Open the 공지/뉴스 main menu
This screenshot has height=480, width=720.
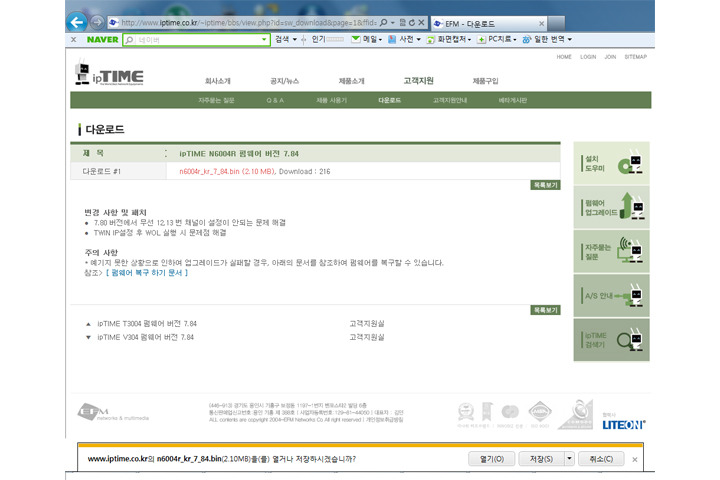click(x=284, y=81)
